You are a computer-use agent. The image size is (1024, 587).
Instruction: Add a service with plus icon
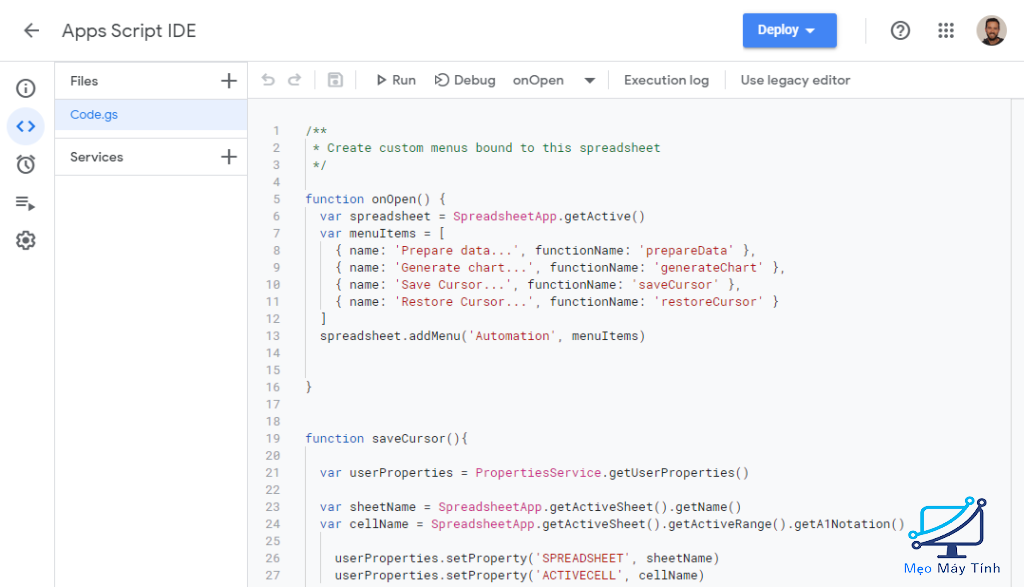(x=229, y=157)
